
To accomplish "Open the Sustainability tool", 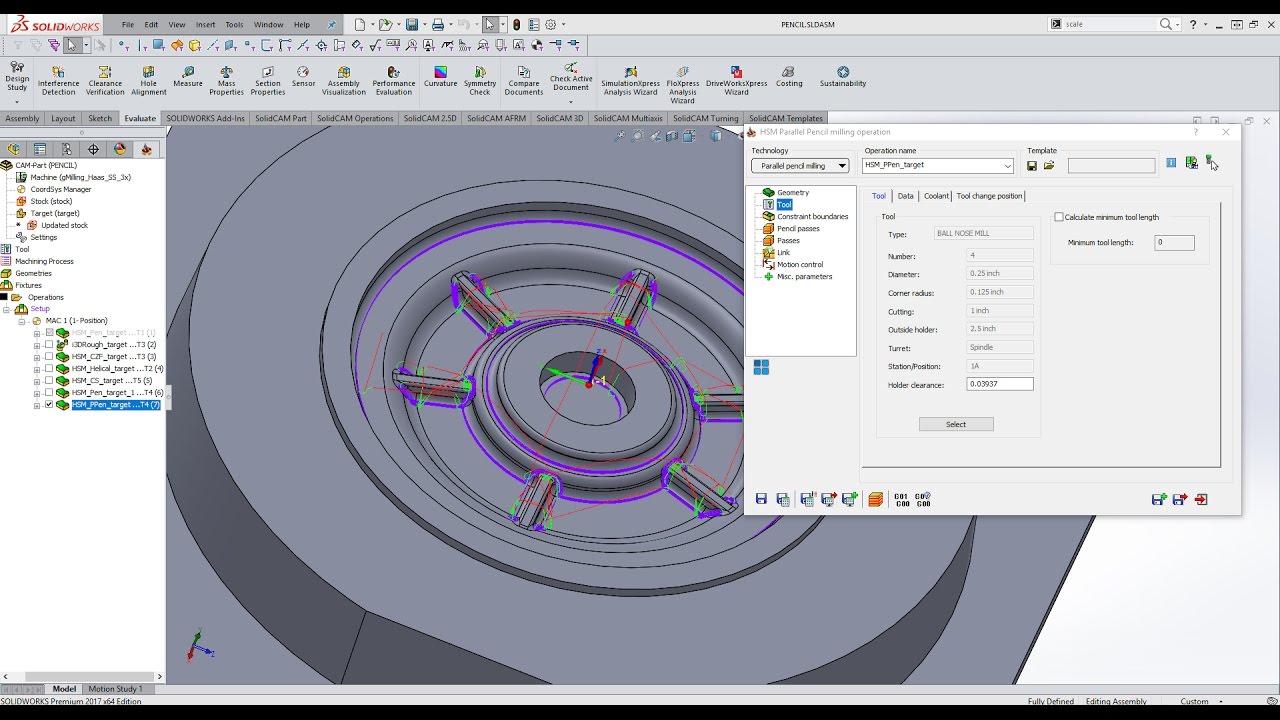I will click(x=843, y=78).
